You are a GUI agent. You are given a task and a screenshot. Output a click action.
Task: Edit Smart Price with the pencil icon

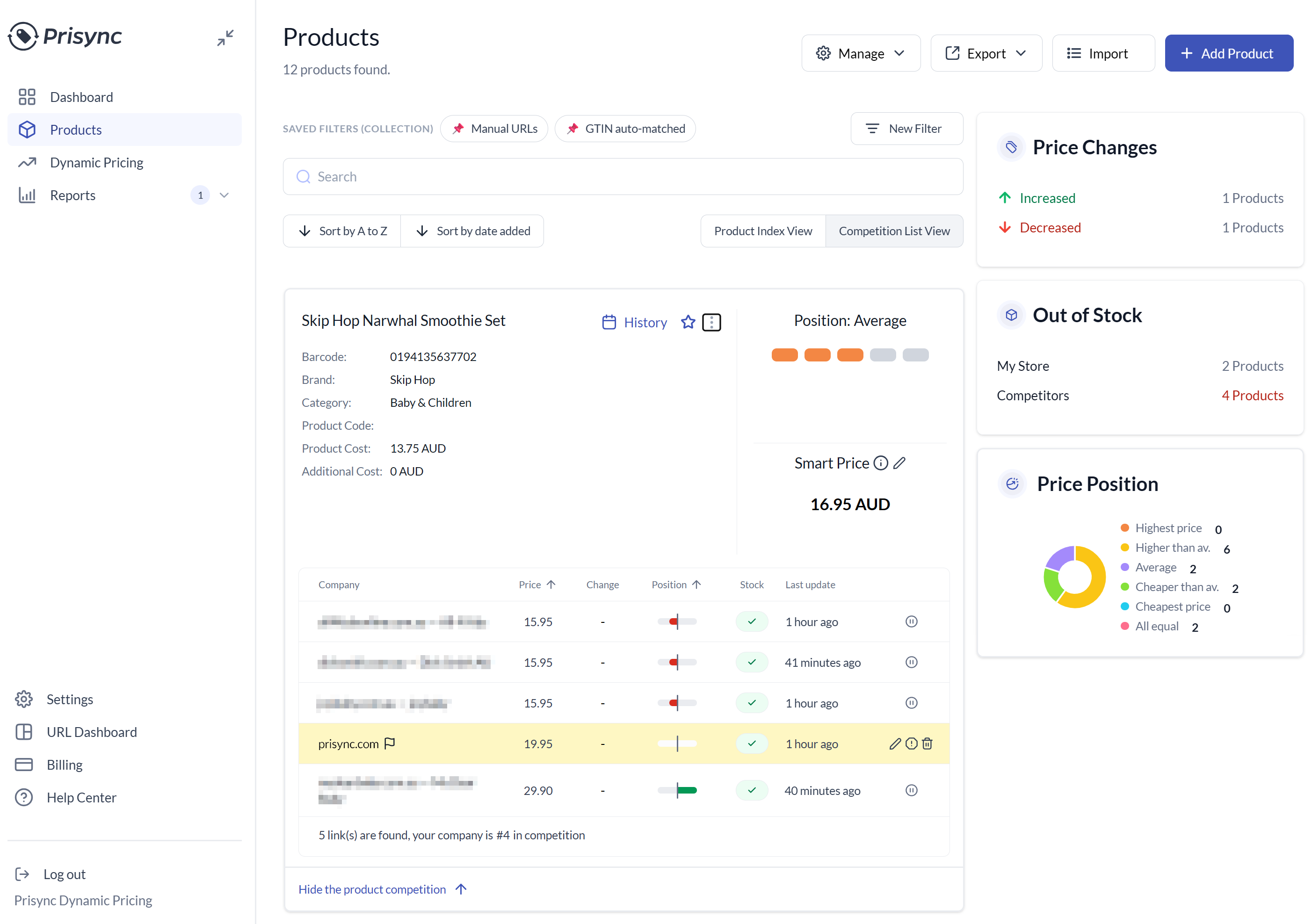tap(899, 463)
